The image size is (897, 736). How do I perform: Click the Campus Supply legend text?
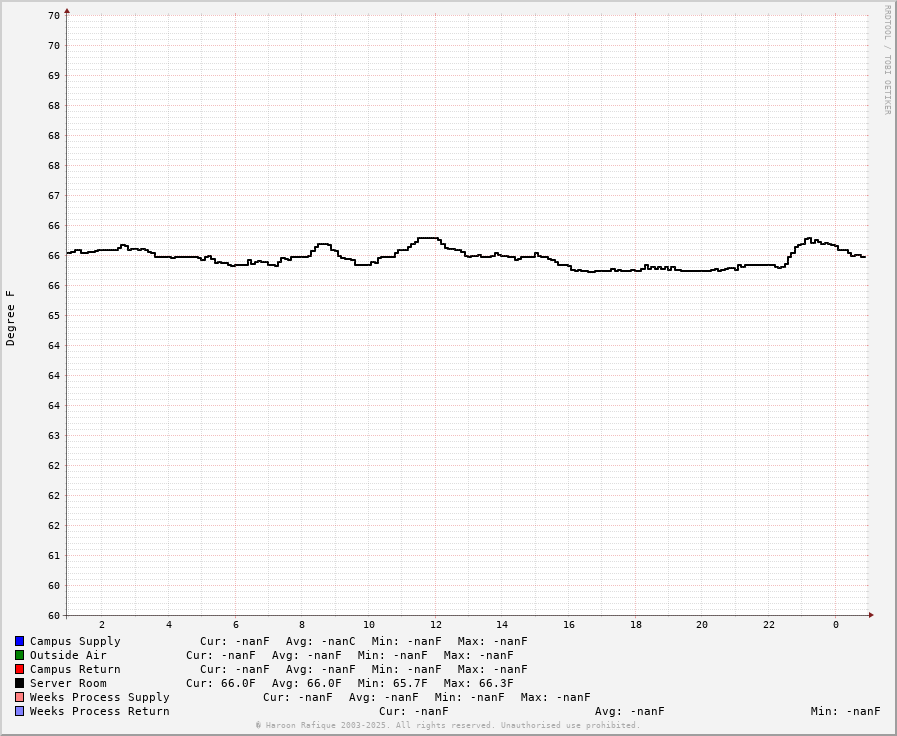coord(75,641)
